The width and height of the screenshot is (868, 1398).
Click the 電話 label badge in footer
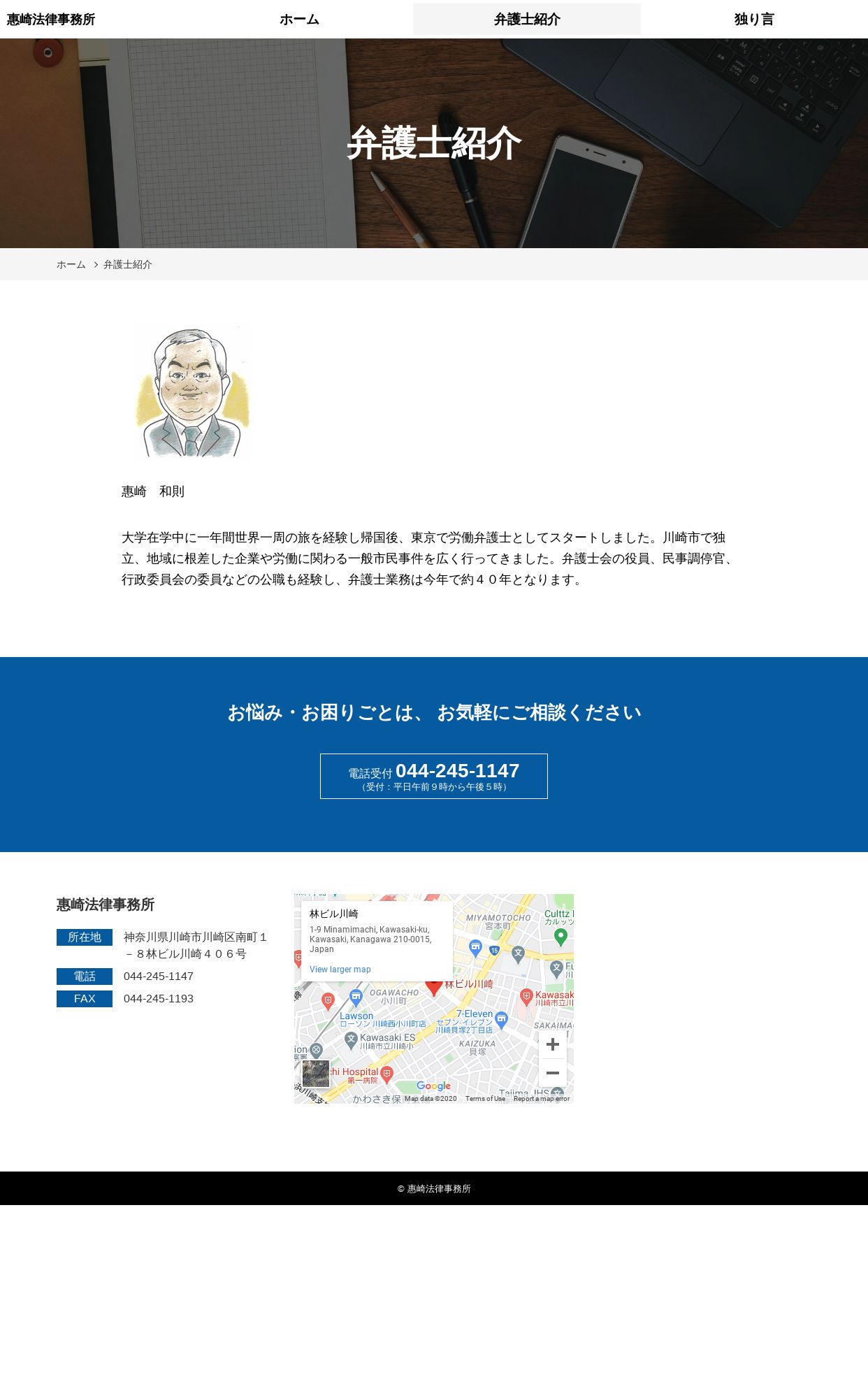(85, 977)
